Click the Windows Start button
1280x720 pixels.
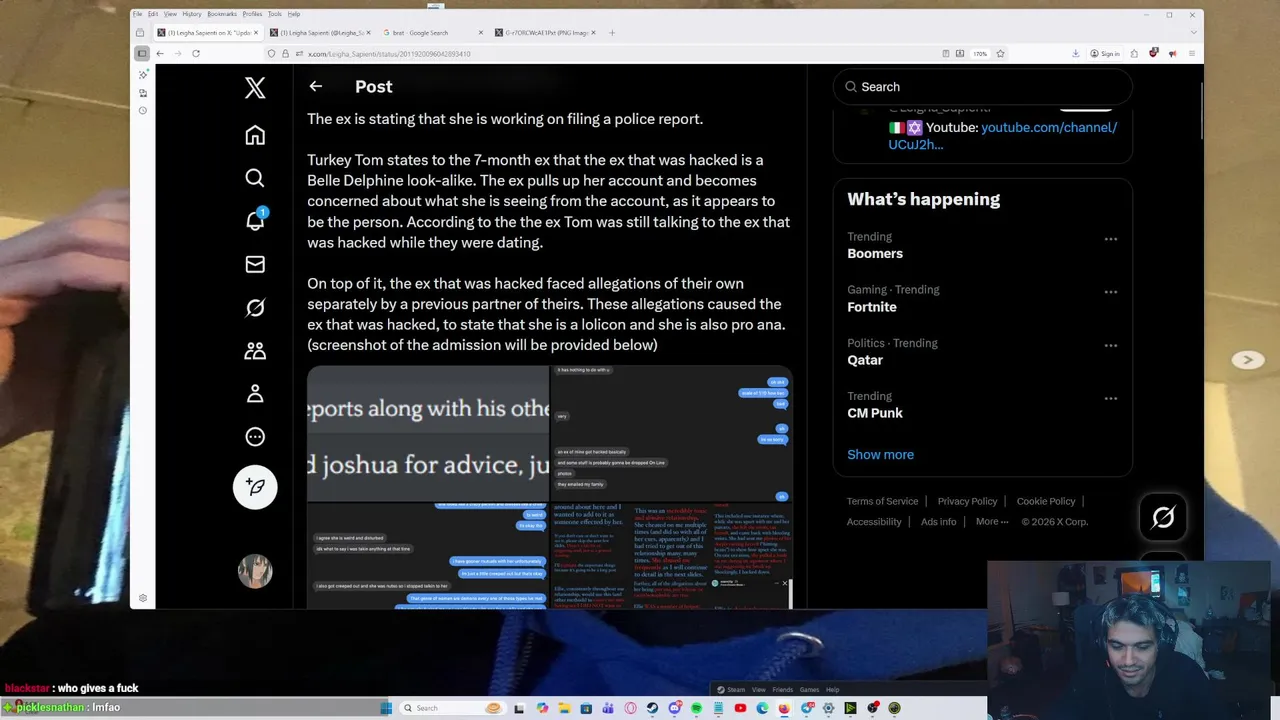point(386,708)
